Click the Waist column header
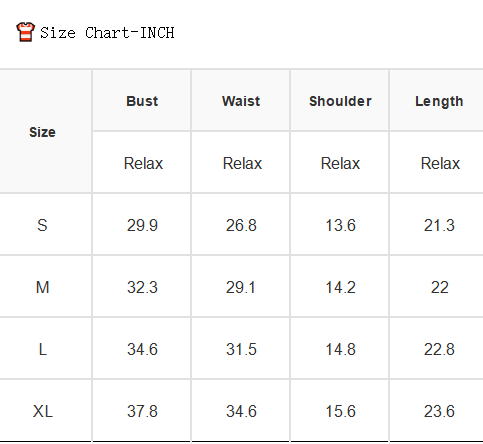Screen dimensions: 483x444 point(241,101)
